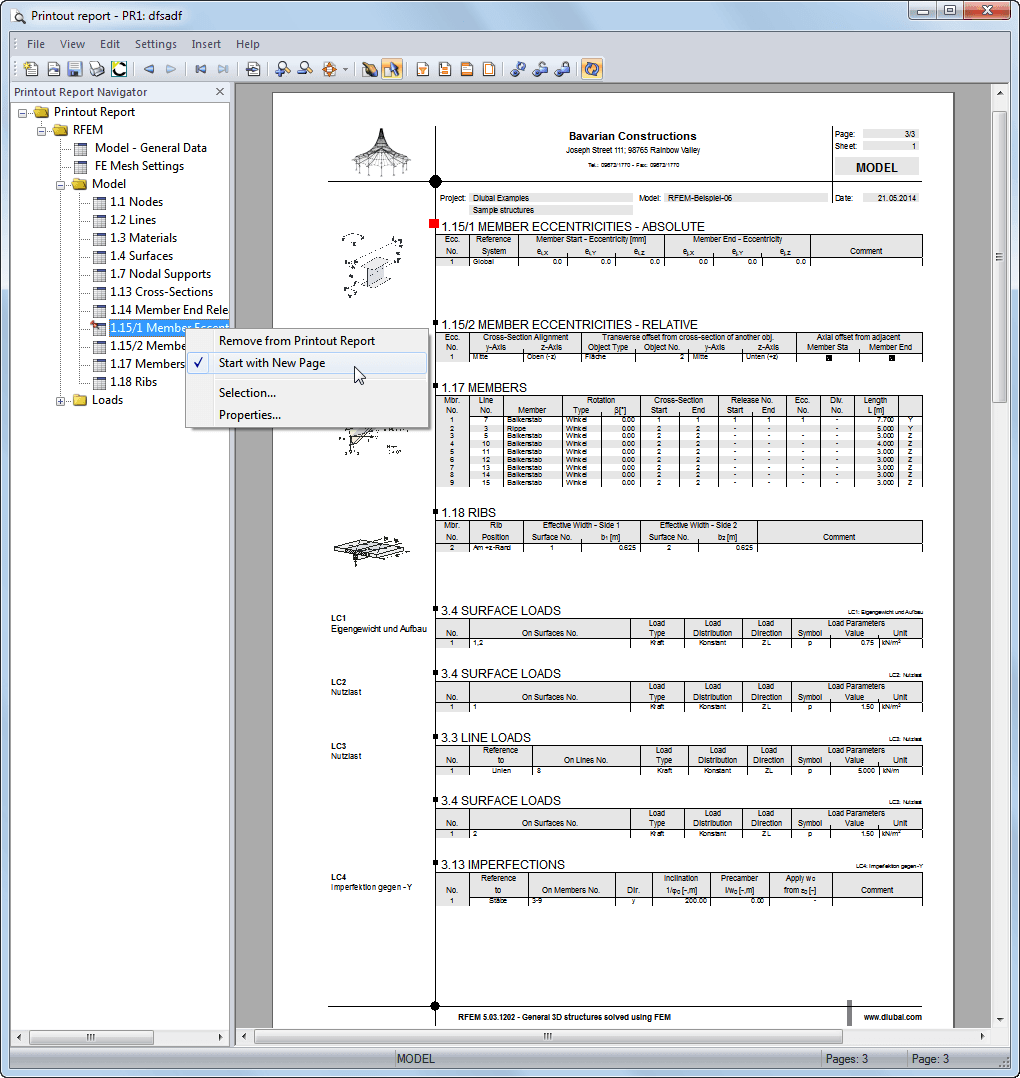Click the orange page filter icon
Image resolution: width=1020 pixels, height=1078 pixels.
point(423,69)
